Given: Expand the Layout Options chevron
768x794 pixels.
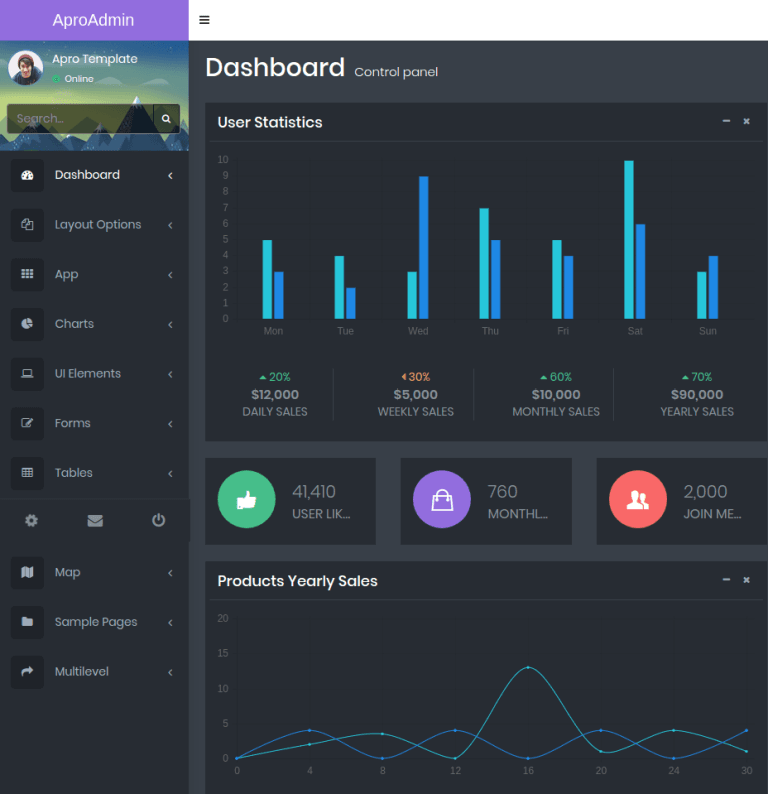Looking at the screenshot, I should click(171, 225).
